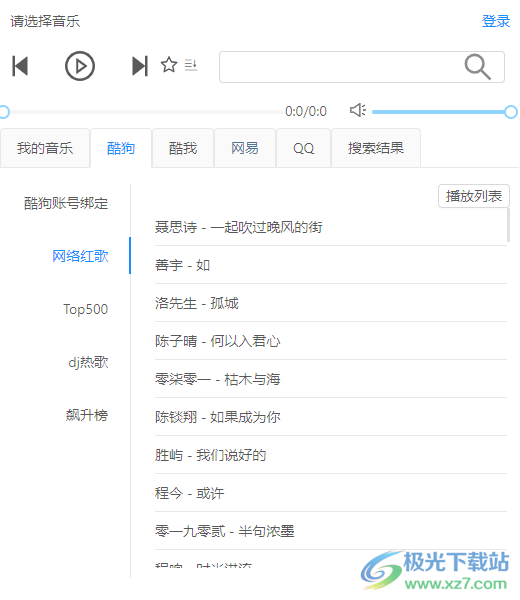This screenshot has height=600, width=520.
Task: Select 酷狗账号绑定 in the sidebar
Action: click(66, 203)
